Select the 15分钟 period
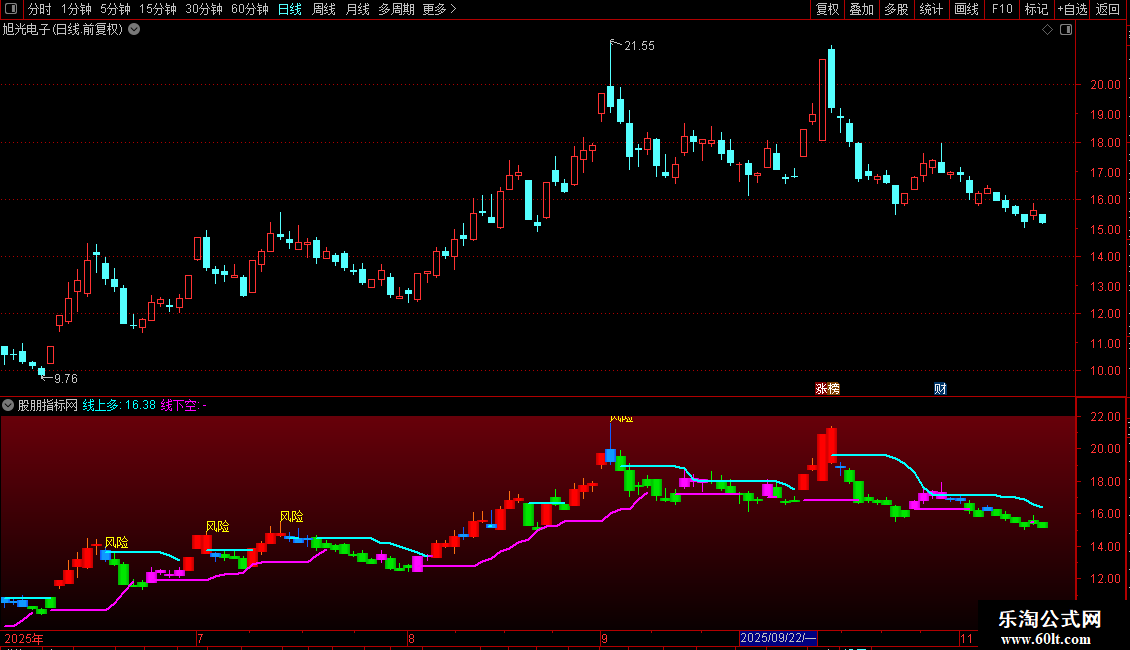This screenshot has height=650, width=1130. pos(158,9)
